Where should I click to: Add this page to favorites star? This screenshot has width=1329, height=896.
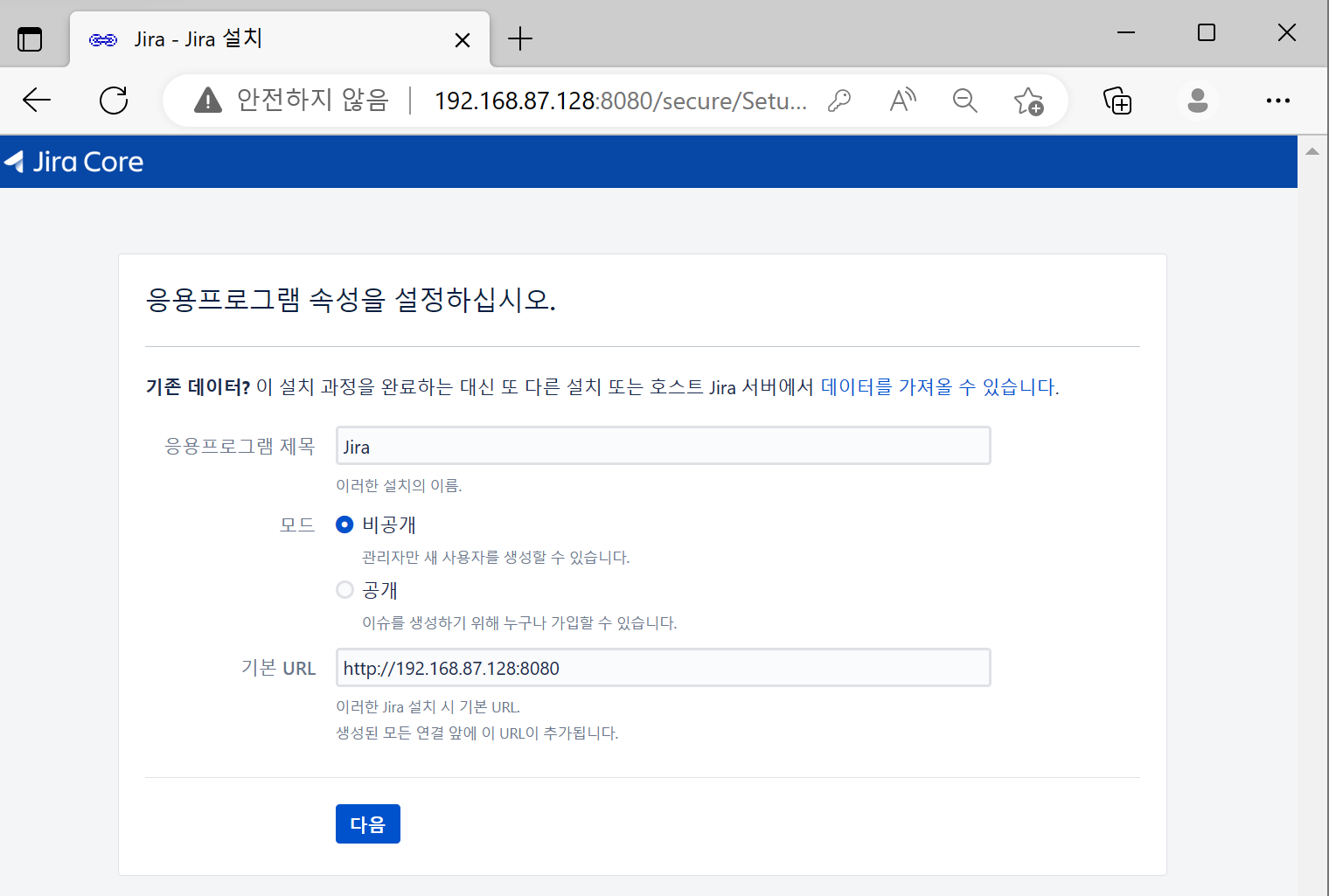point(1029,101)
